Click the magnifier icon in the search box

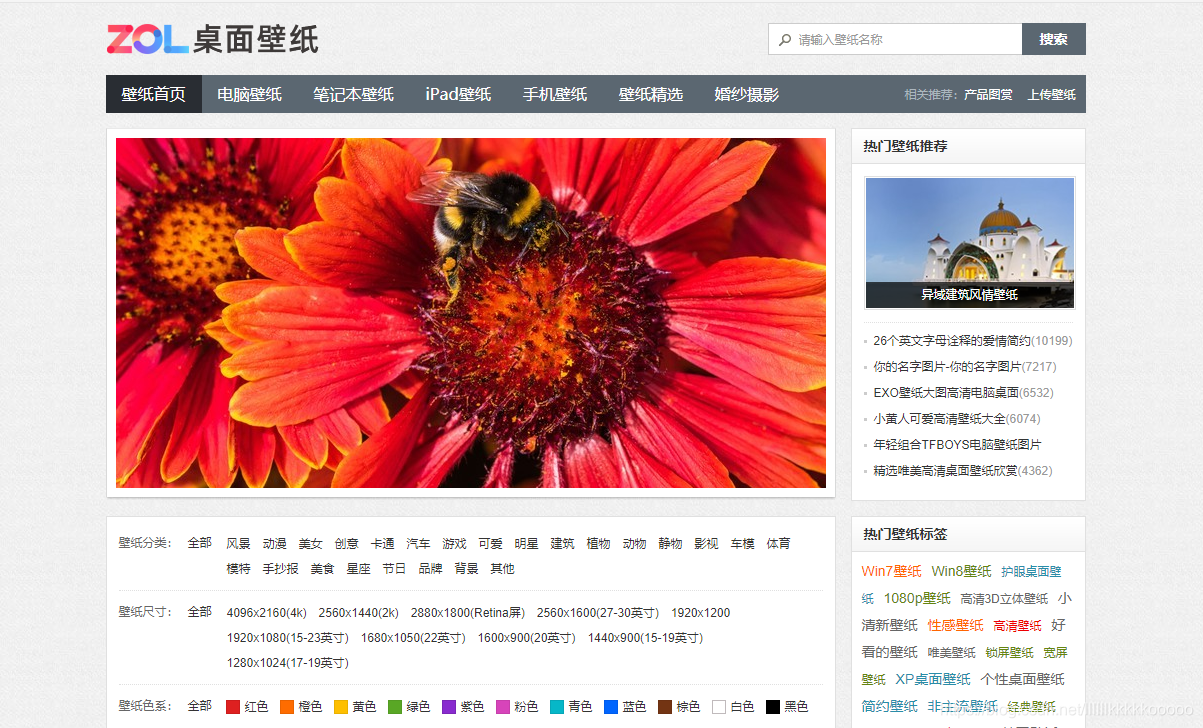click(786, 38)
